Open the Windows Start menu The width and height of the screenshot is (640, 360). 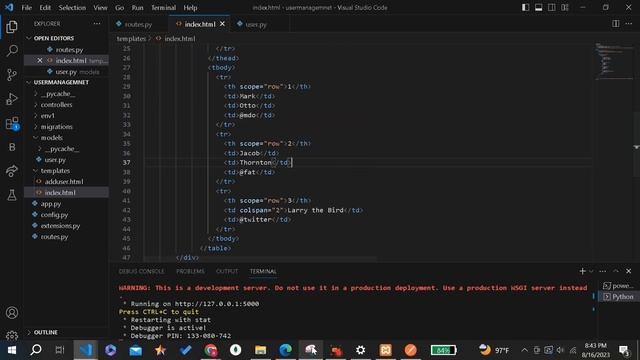pyautogui.click(x=12, y=350)
